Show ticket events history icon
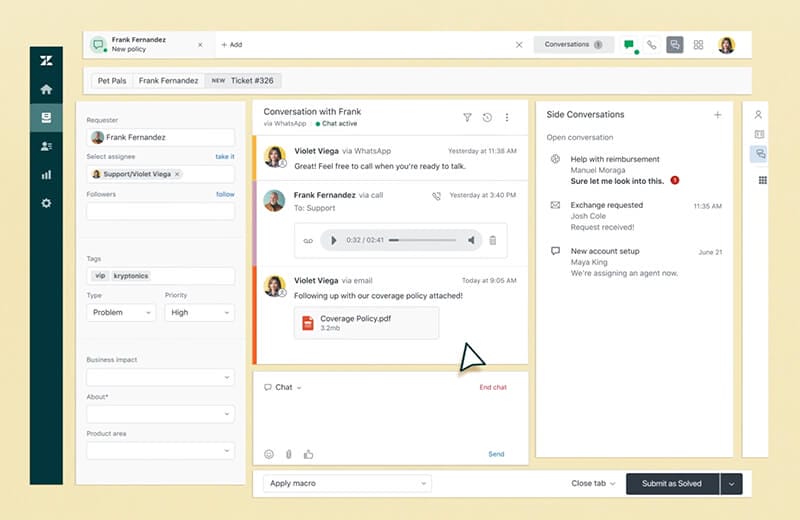The height and width of the screenshot is (520, 800). (487, 117)
